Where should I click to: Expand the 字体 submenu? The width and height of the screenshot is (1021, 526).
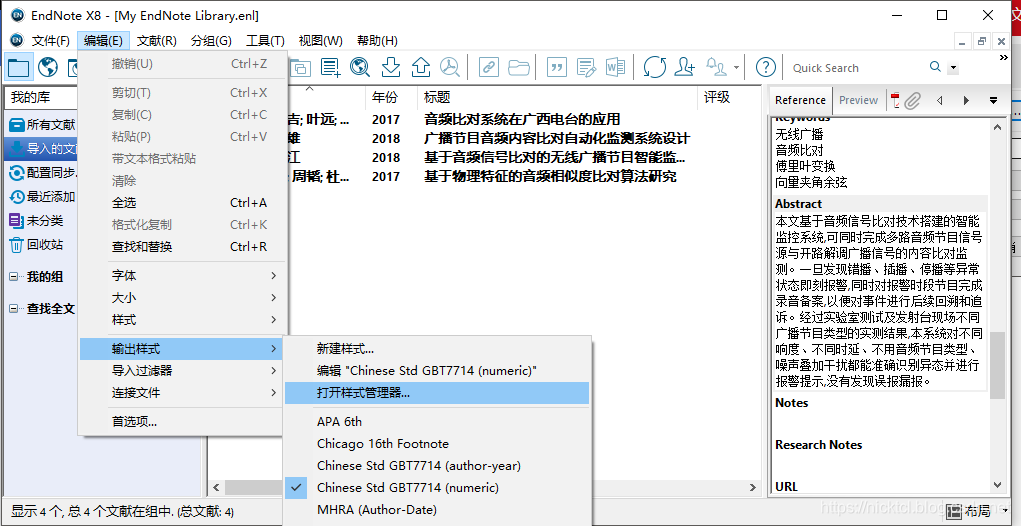[182, 276]
